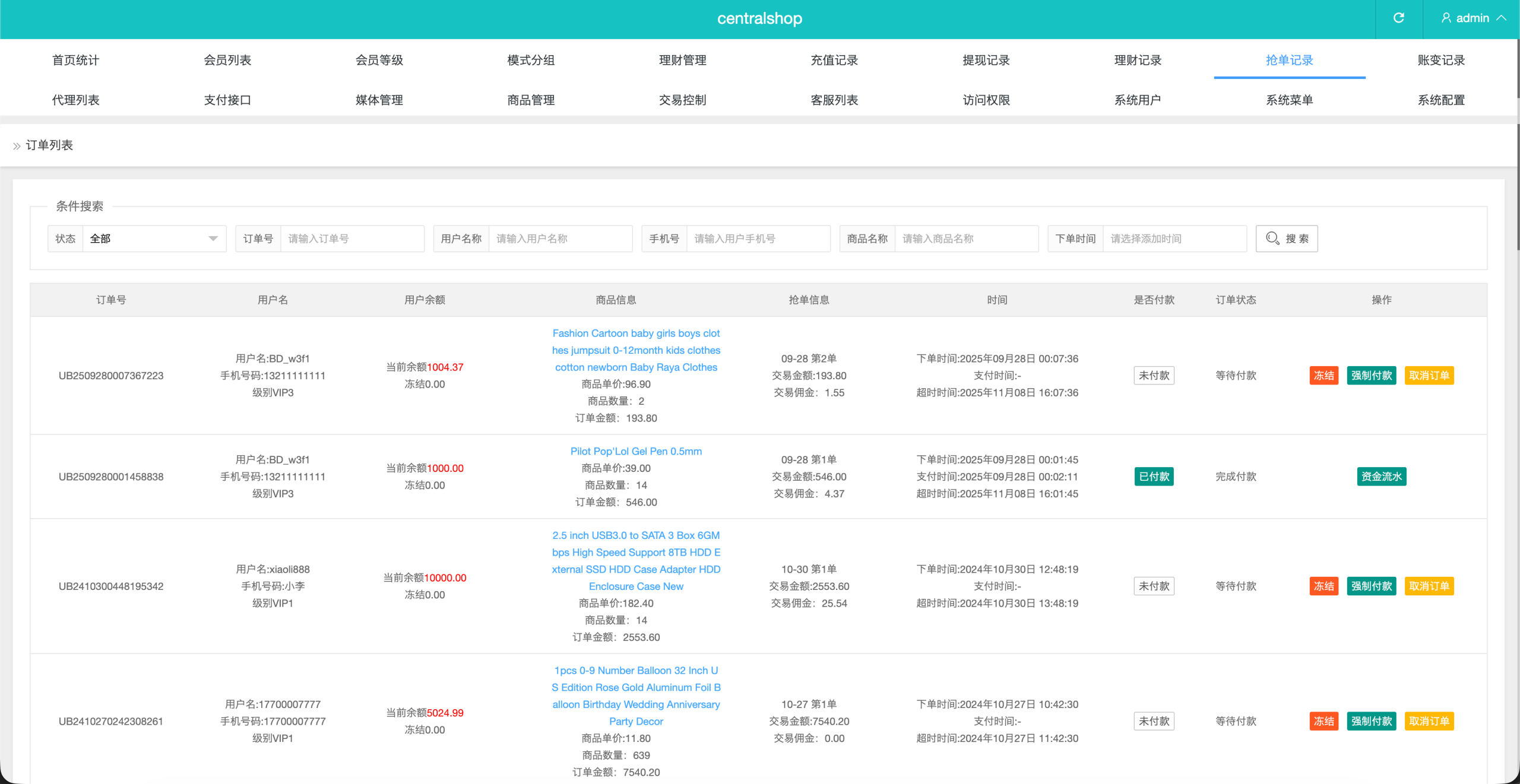Open the 下单时间 date picker field
Screen dimensions: 1520x784
[x=1174, y=239]
